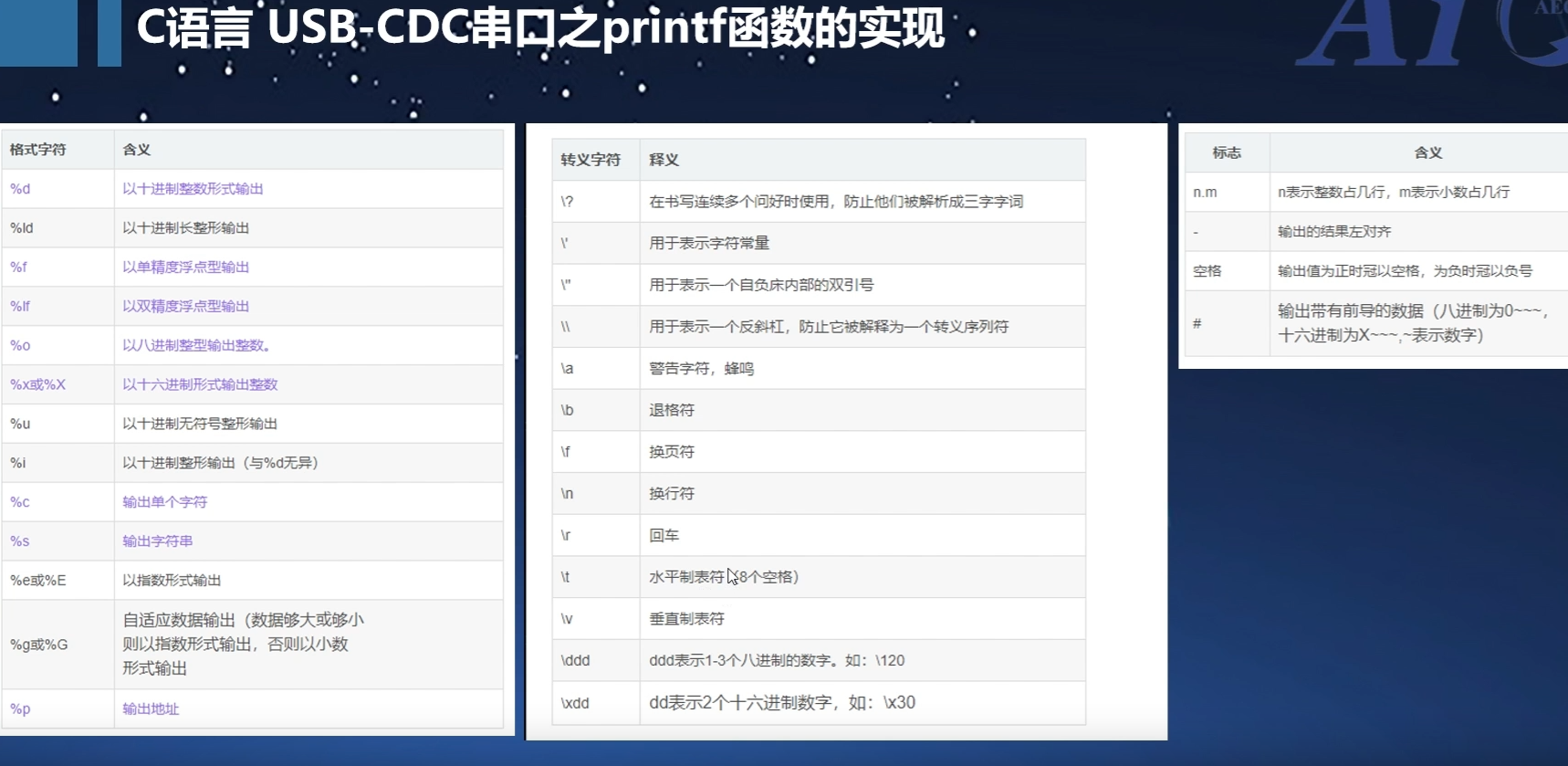Click the 标志 column header
1568x766 pixels.
click(x=1227, y=153)
